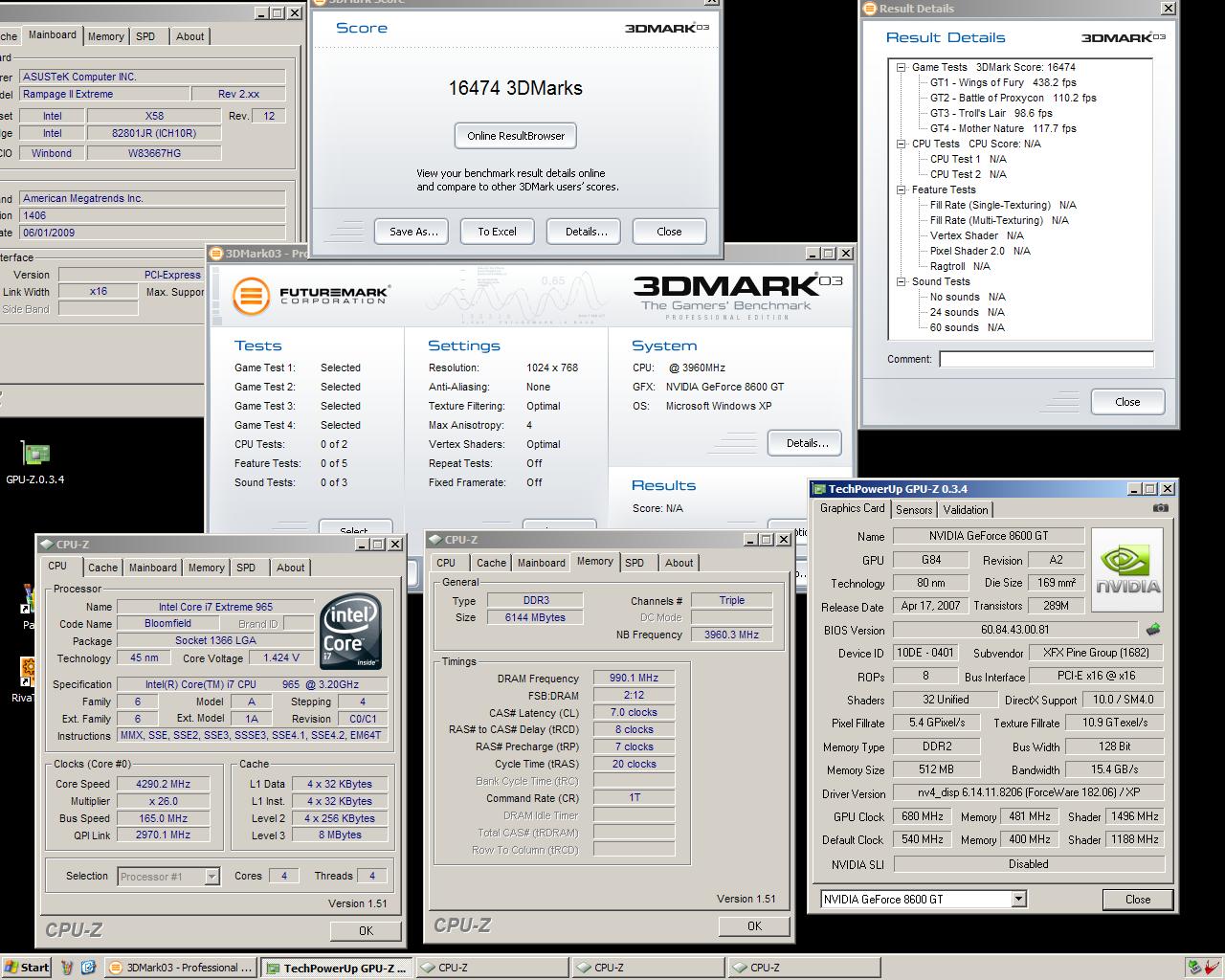Click the orange Futuremark logo icon
The height and width of the screenshot is (980, 1225).
click(x=250, y=296)
